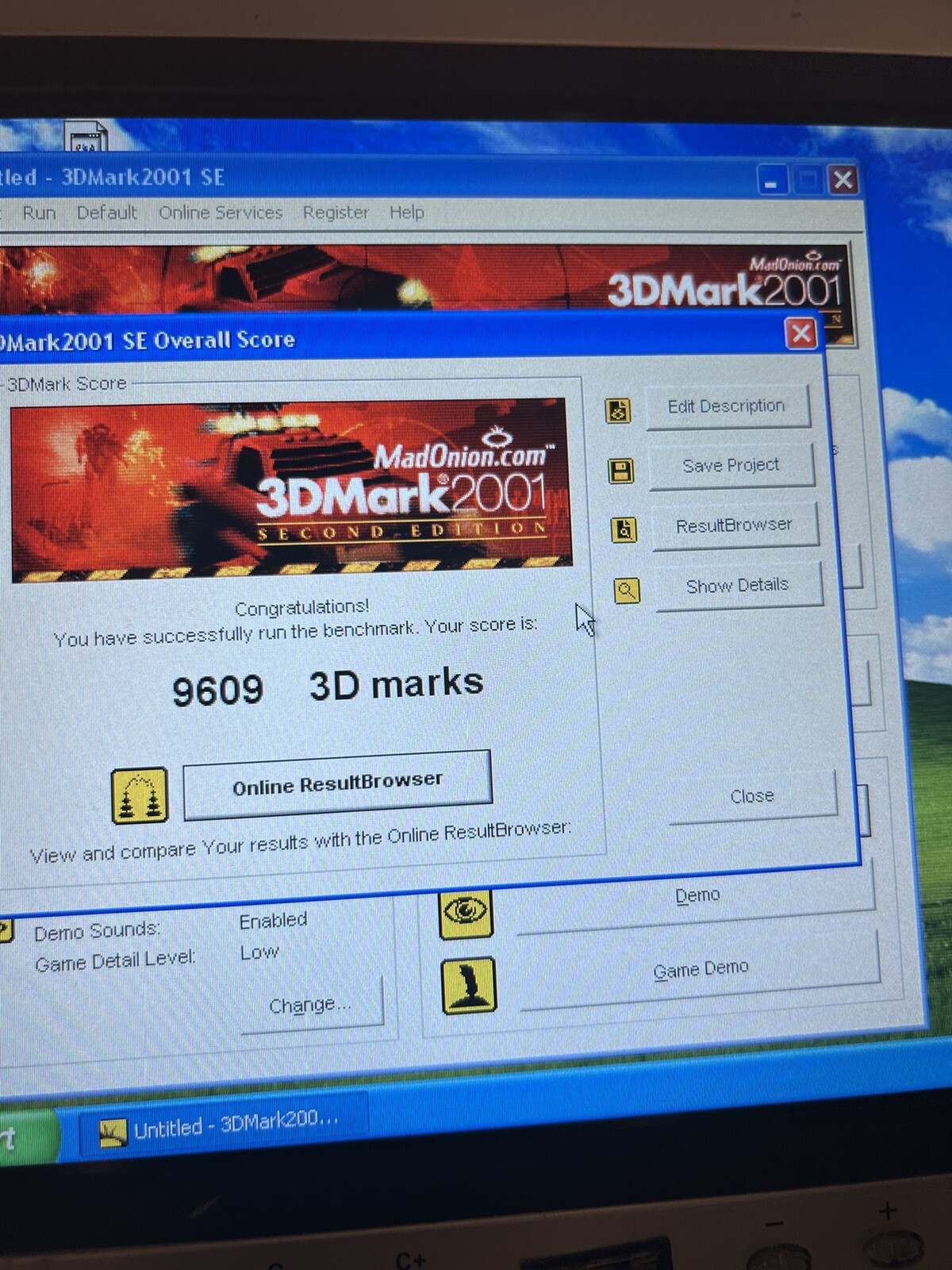Minimize the 3DMark2001 SE main window
This screenshot has width=952, height=1270.
(771, 180)
